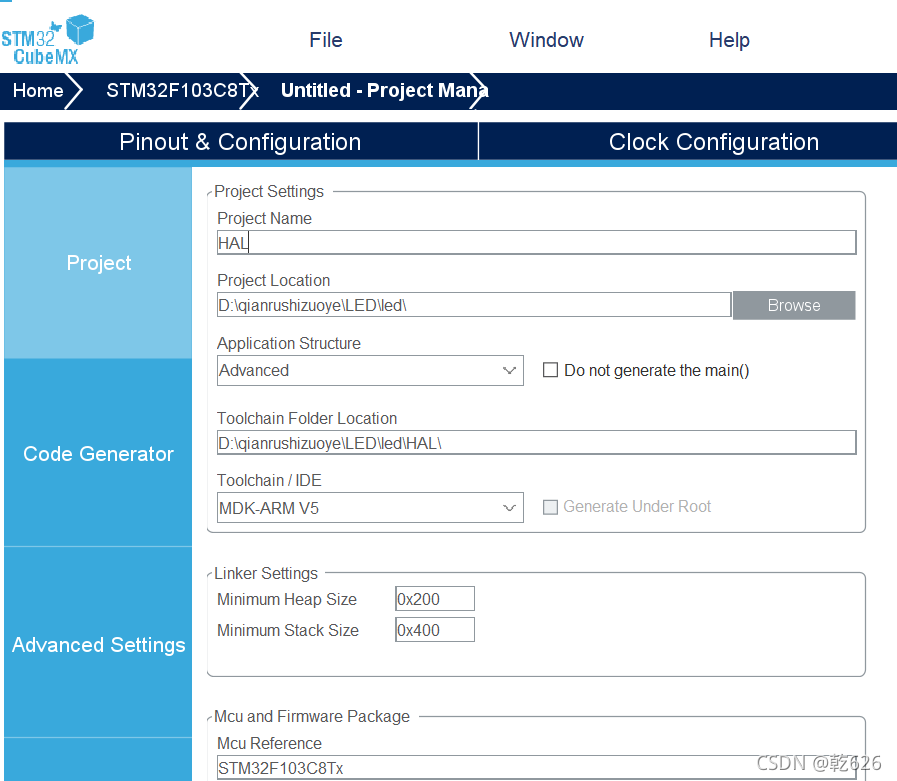This screenshot has width=897, height=781.
Task: Enable Do not generate the main()
Action: pyautogui.click(x=550, y=370)
